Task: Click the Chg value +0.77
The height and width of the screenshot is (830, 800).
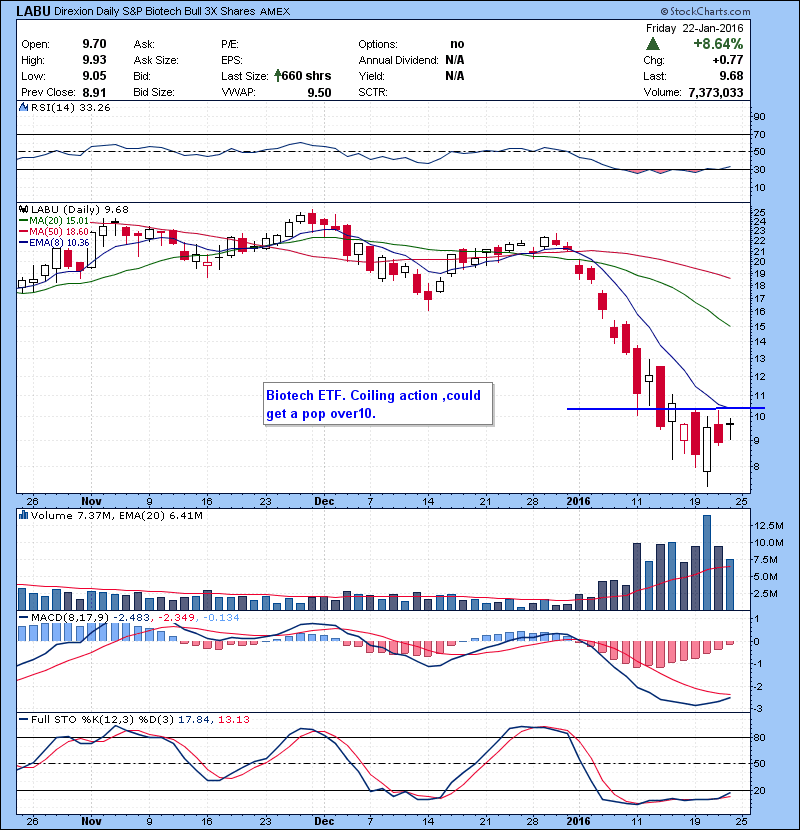Action: pyautogui.click(x=727, y=60)
